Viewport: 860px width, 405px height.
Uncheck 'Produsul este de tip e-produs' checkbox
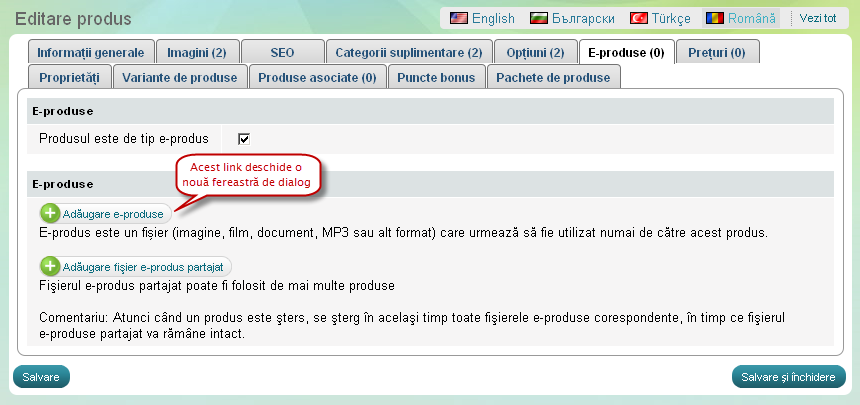[243, 138]
